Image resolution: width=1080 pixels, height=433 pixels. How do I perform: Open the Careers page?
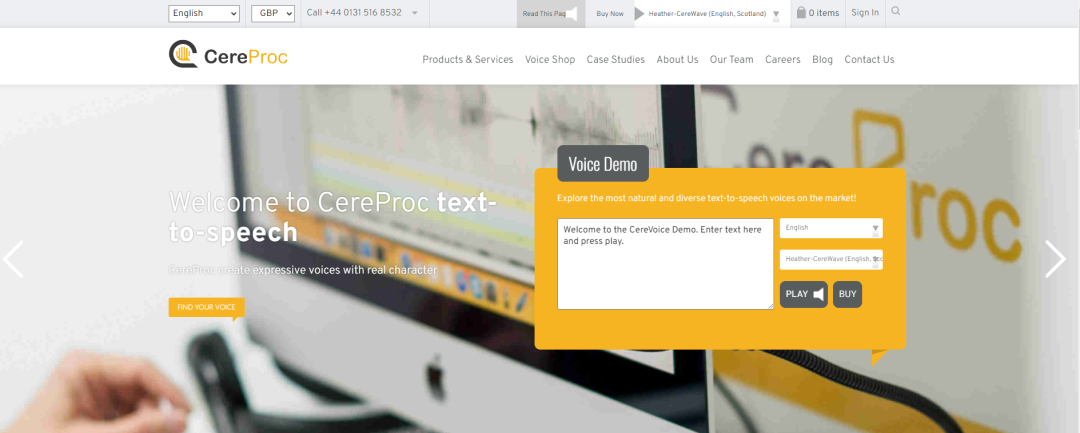[x=782, y=60]
